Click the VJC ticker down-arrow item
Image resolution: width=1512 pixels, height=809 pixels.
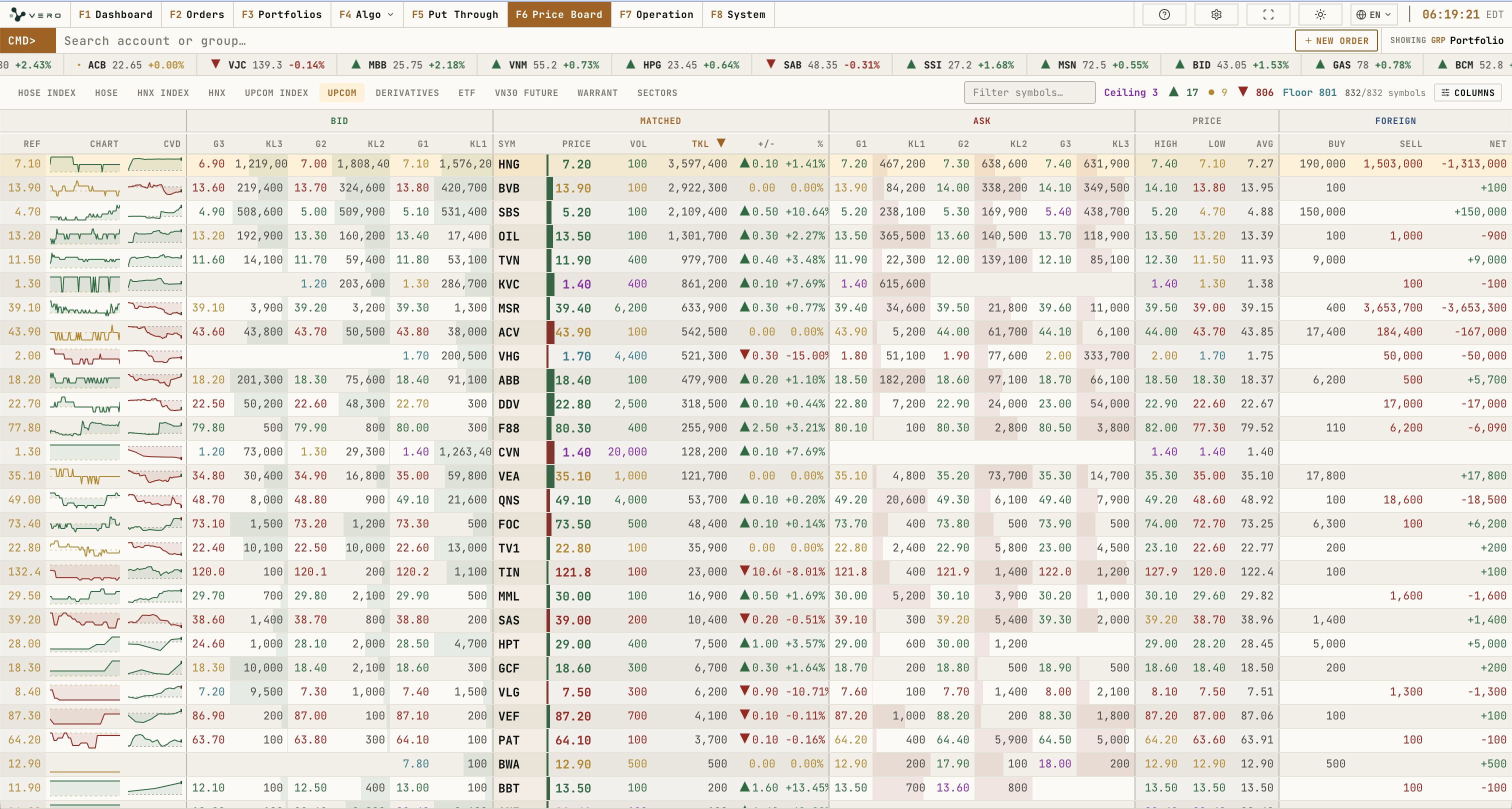click(267, 64)
